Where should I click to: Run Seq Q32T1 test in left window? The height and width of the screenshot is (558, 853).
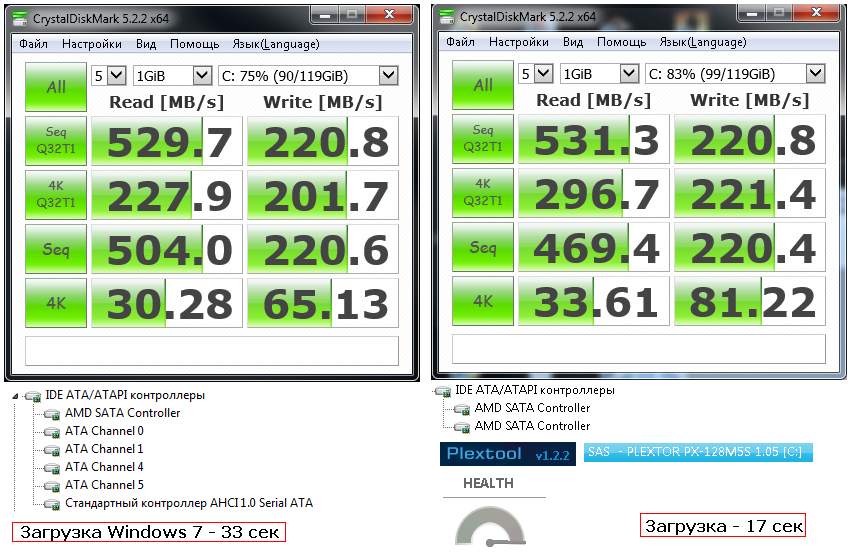(56, 141)
